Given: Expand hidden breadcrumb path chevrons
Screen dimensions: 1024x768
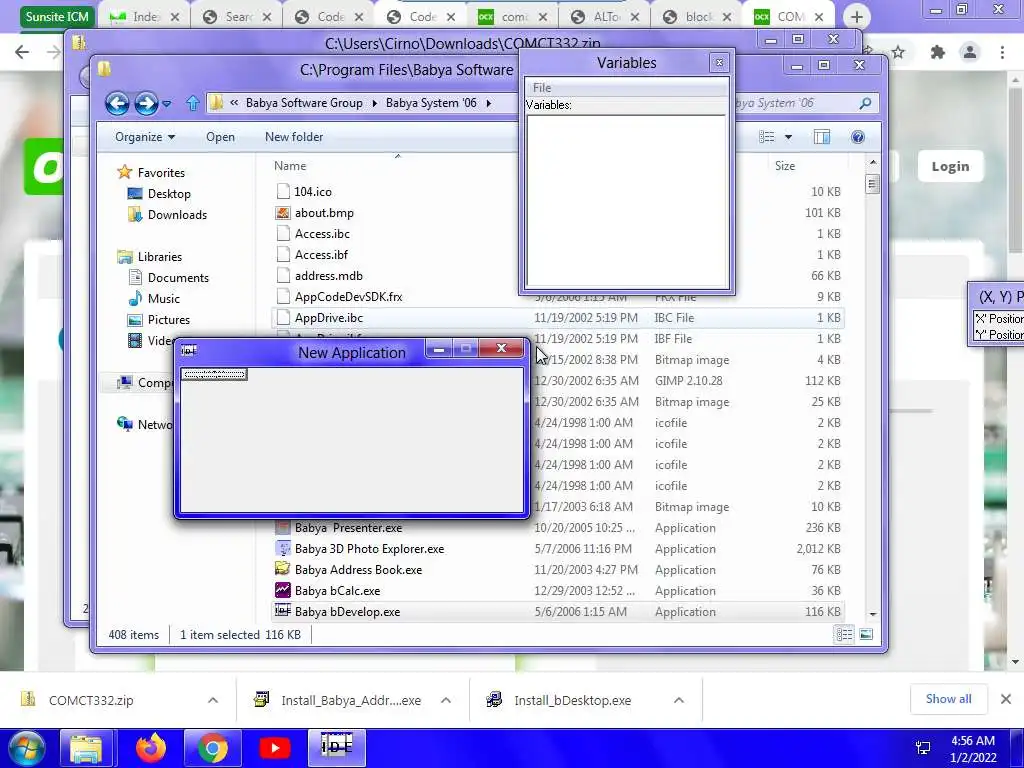Looking at the screenshot, I should [x=234, y=103].
